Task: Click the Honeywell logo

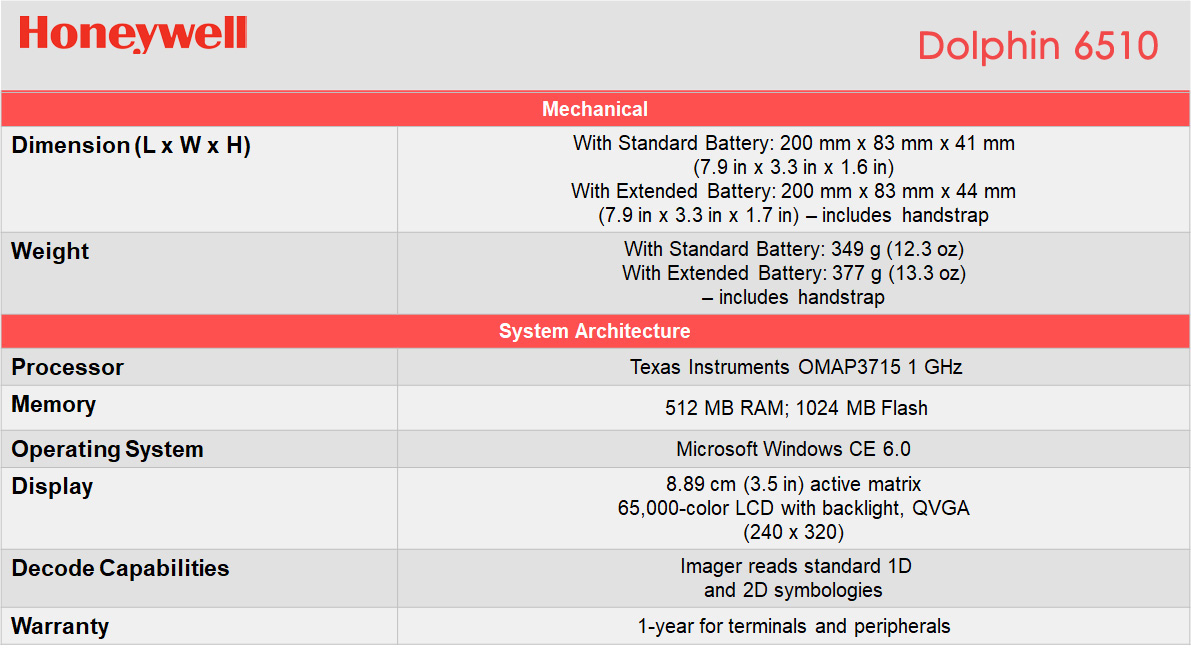Action: pyautogui.click(x=133, y=34)
